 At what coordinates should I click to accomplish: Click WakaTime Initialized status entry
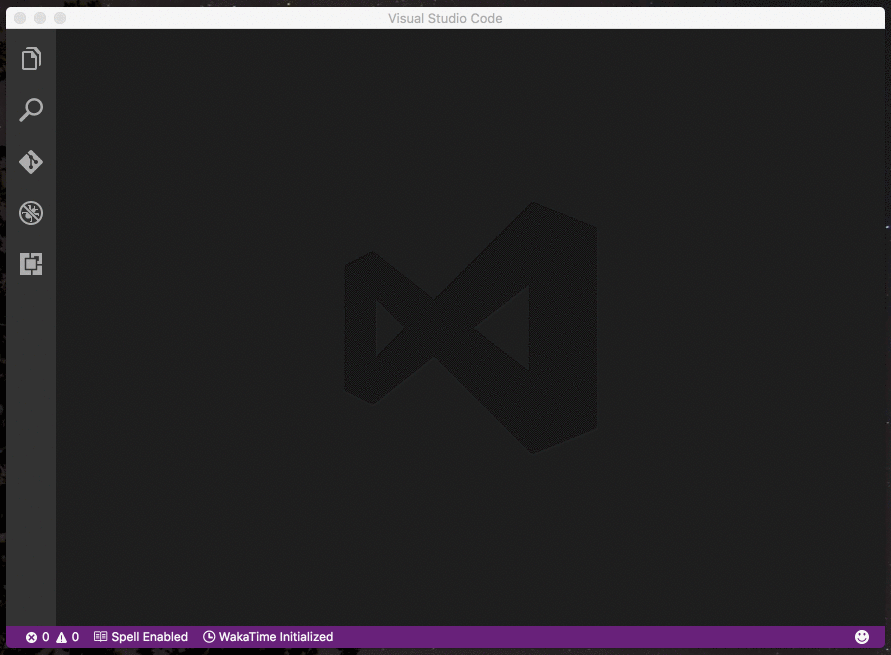[268, 637]
